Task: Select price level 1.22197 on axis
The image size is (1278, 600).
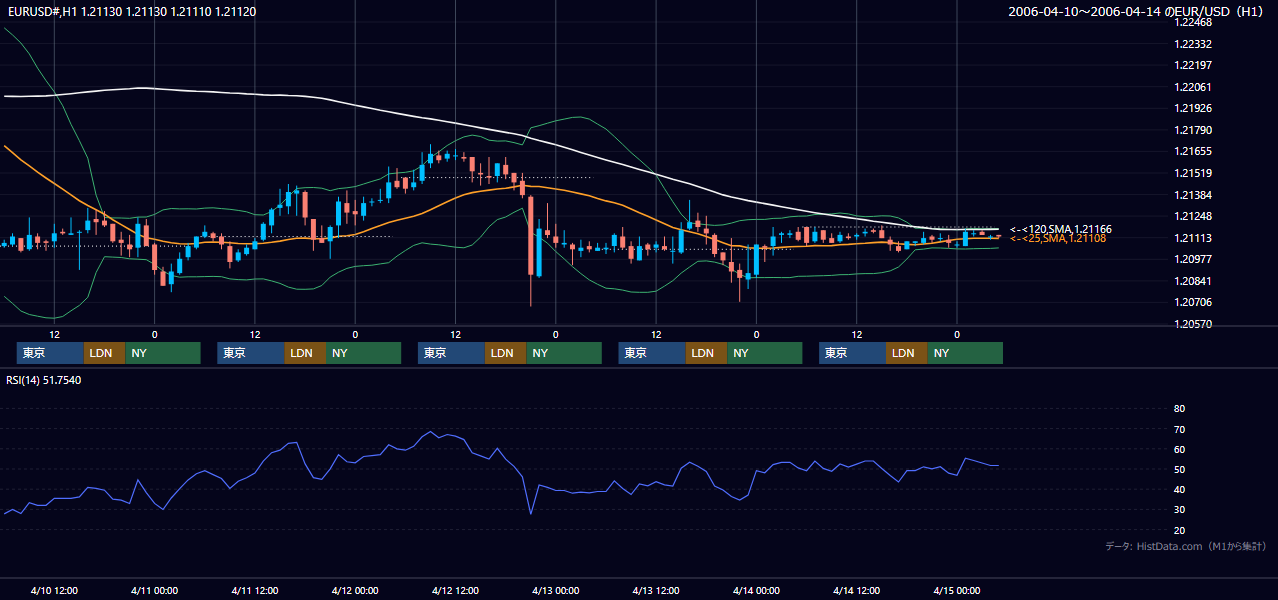Action: click(1191, 65)
